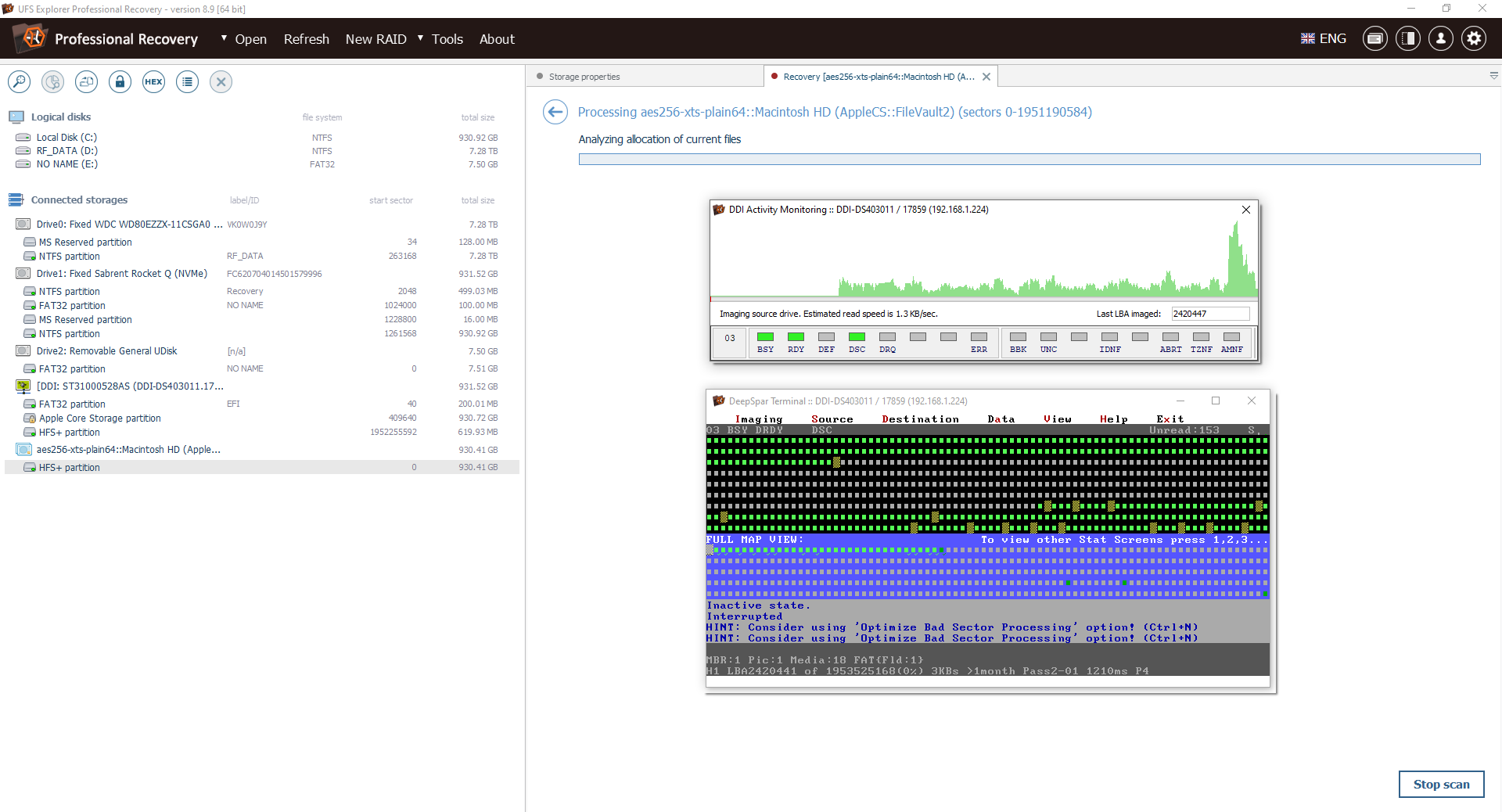This screenshot has width=1502, height=812.
Task: Open View menu in DeepSpar Terminal
Action: pyautogui.click(x=1057, y=419)
